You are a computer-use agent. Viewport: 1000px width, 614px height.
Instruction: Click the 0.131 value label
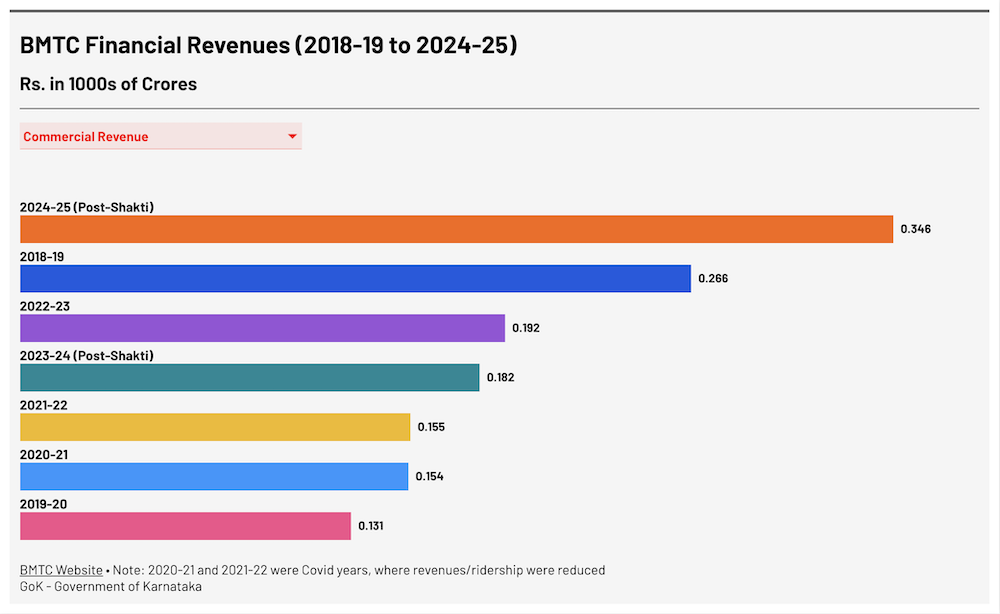click(x=372, y=525)
